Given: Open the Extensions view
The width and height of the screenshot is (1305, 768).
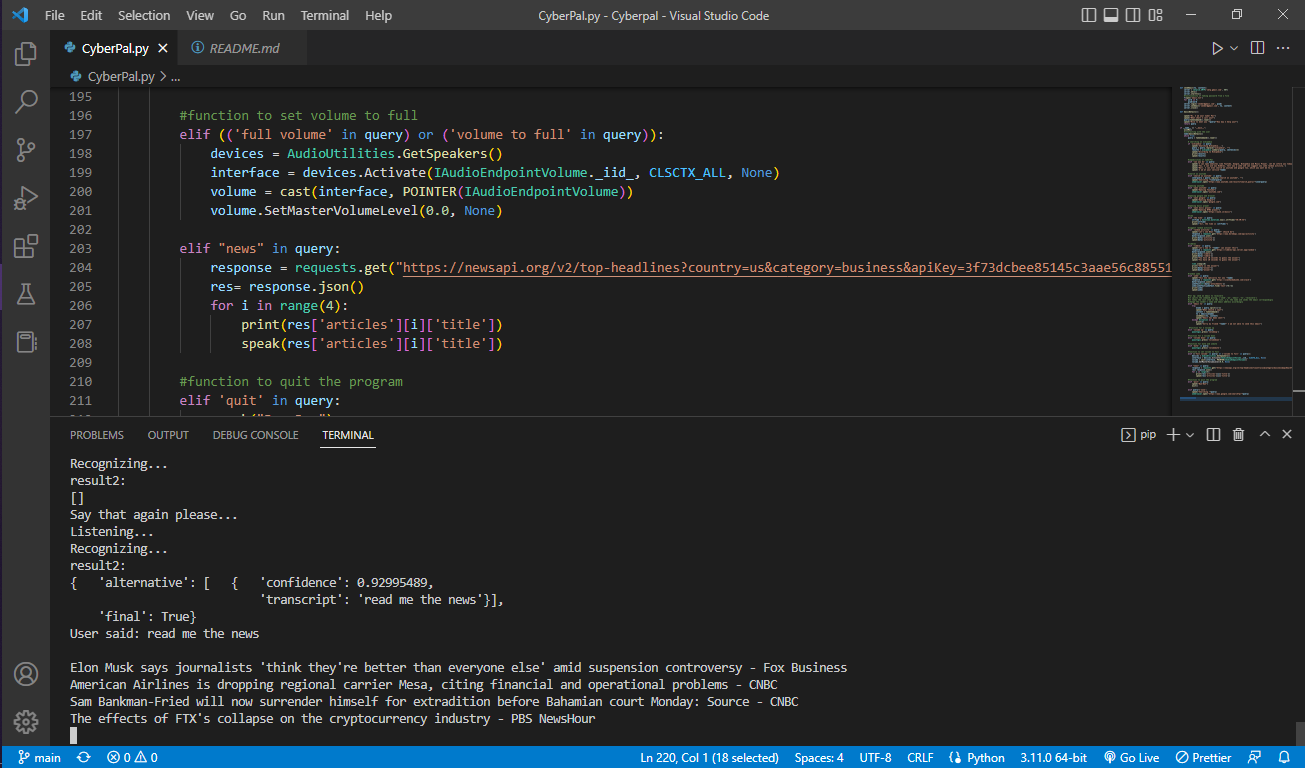Looking at the screenshot, I should (26, 246).
